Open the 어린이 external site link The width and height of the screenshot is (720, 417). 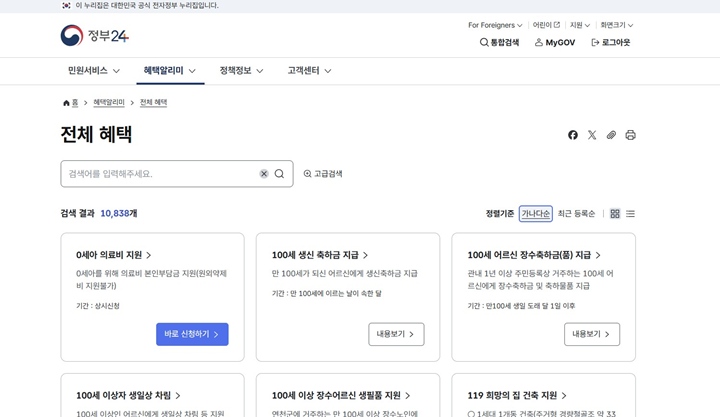[546, 25]
